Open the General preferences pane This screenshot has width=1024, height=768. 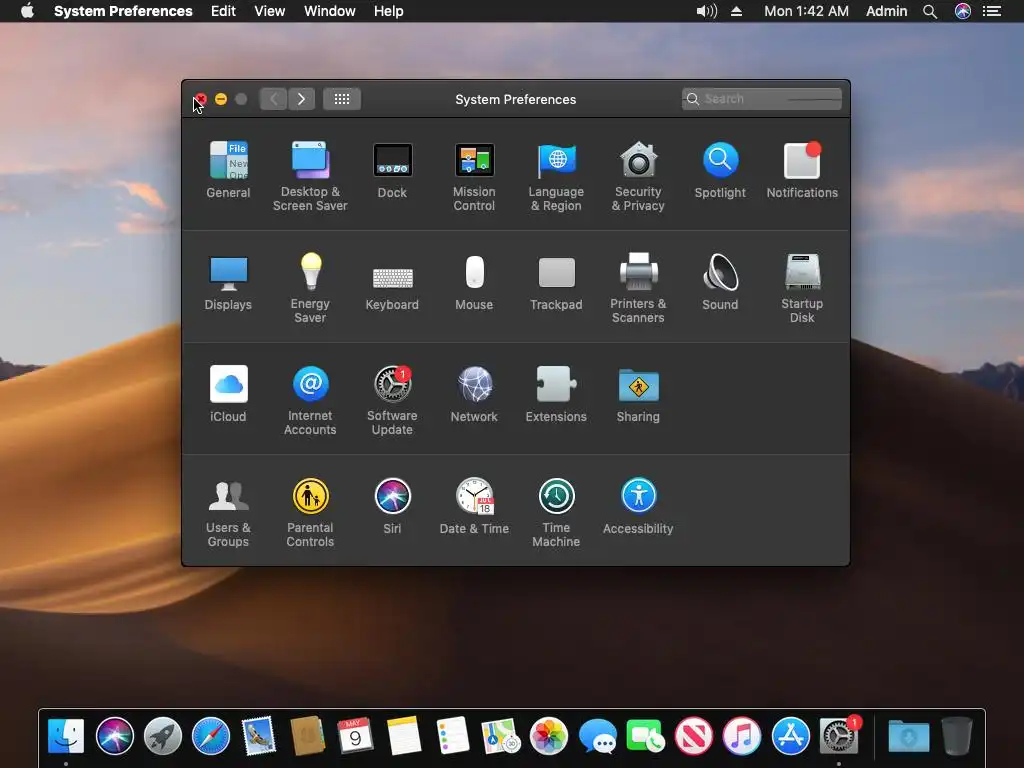pos(228,169)
